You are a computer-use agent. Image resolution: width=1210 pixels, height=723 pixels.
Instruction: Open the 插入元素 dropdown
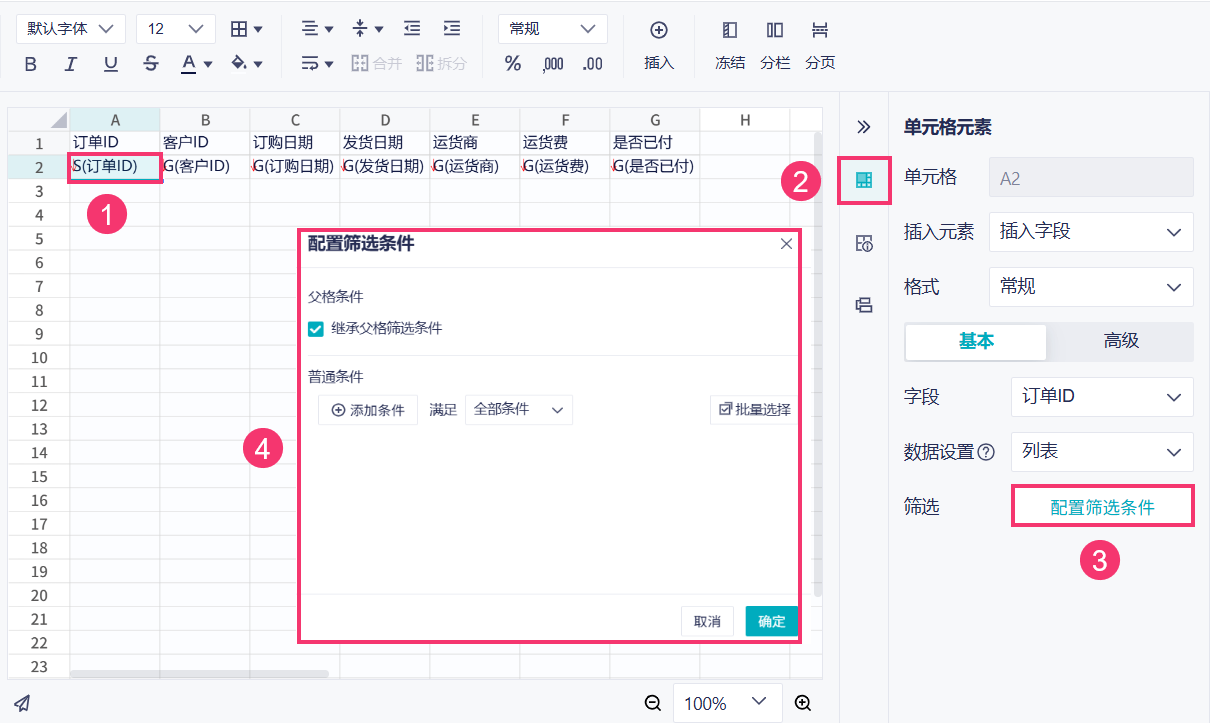(x=1091, y=232)
